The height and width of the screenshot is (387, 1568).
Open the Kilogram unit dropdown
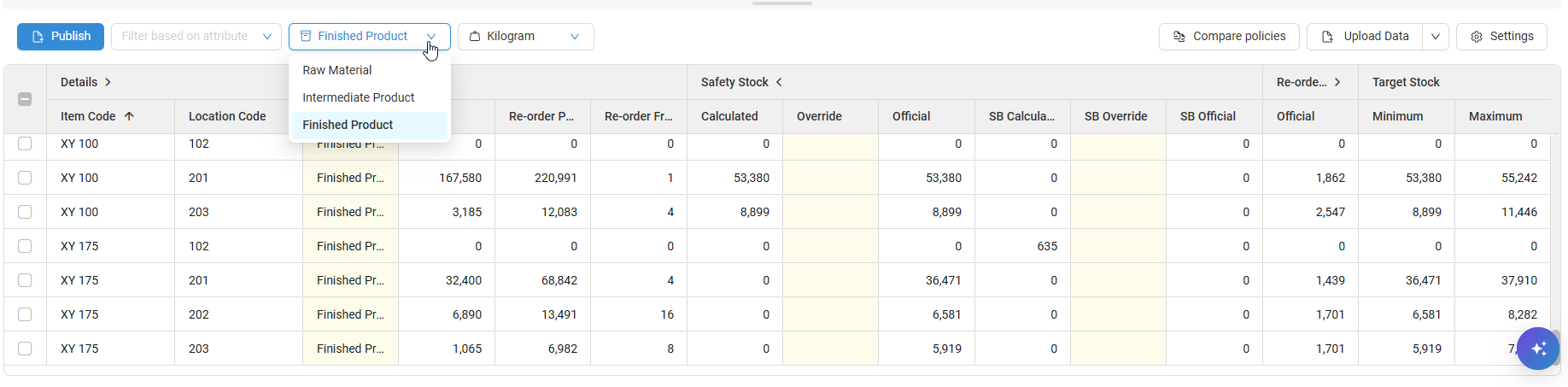[525, 37]
